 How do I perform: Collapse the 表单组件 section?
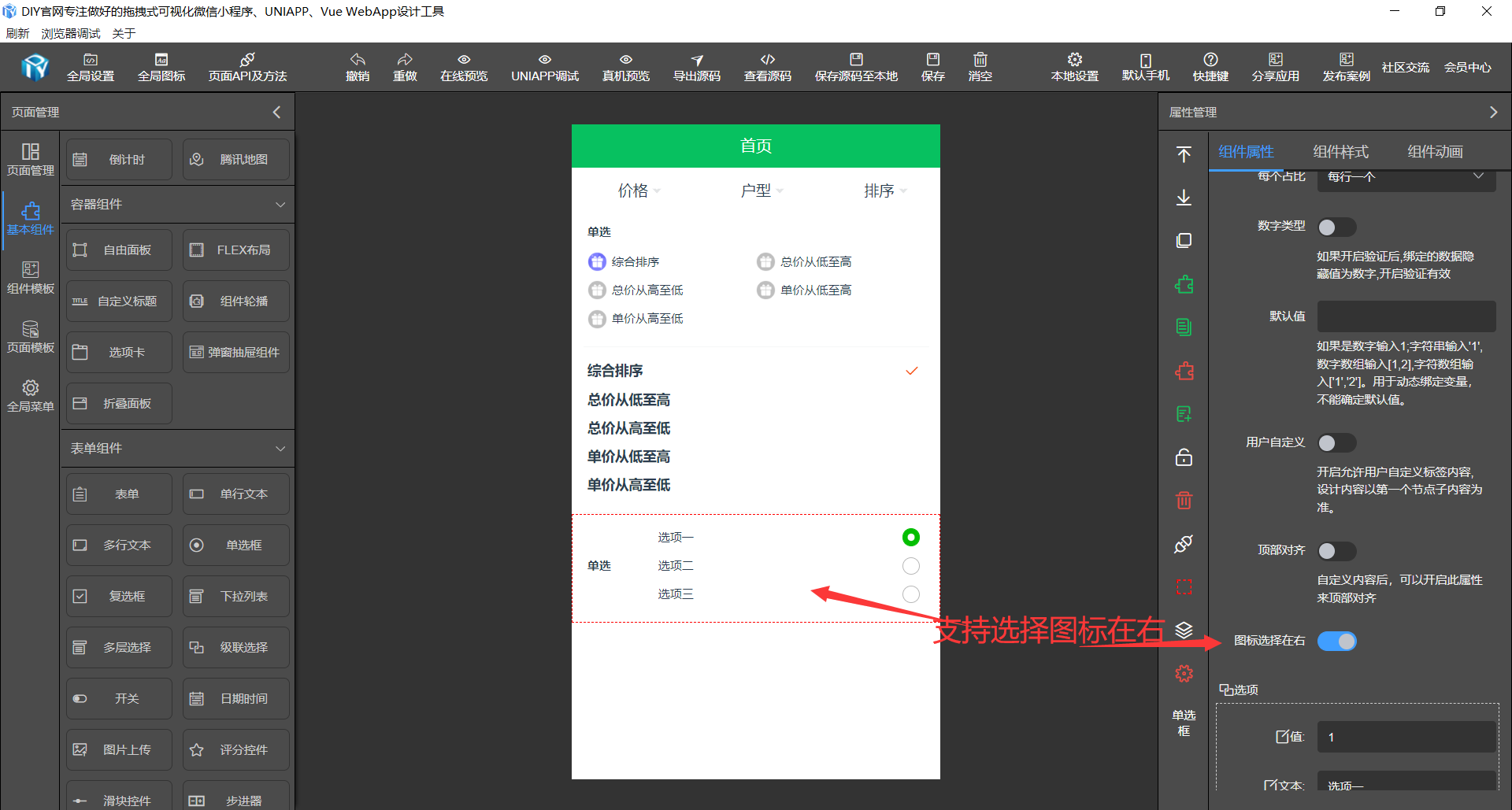(280, 449)
